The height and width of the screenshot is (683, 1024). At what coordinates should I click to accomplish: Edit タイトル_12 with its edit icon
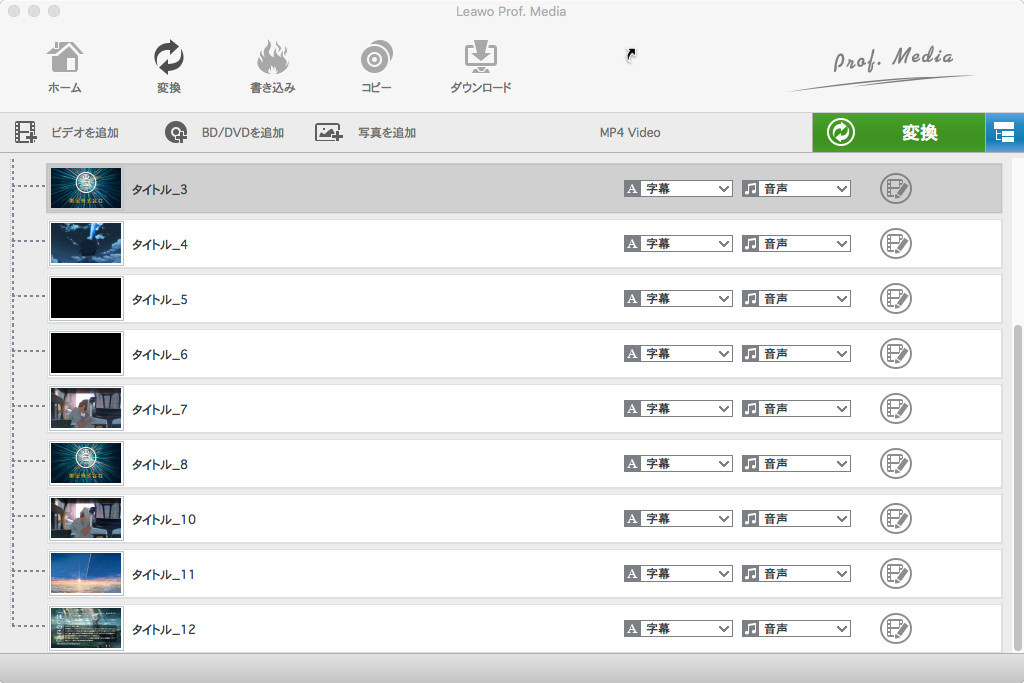tap(895, 628)
